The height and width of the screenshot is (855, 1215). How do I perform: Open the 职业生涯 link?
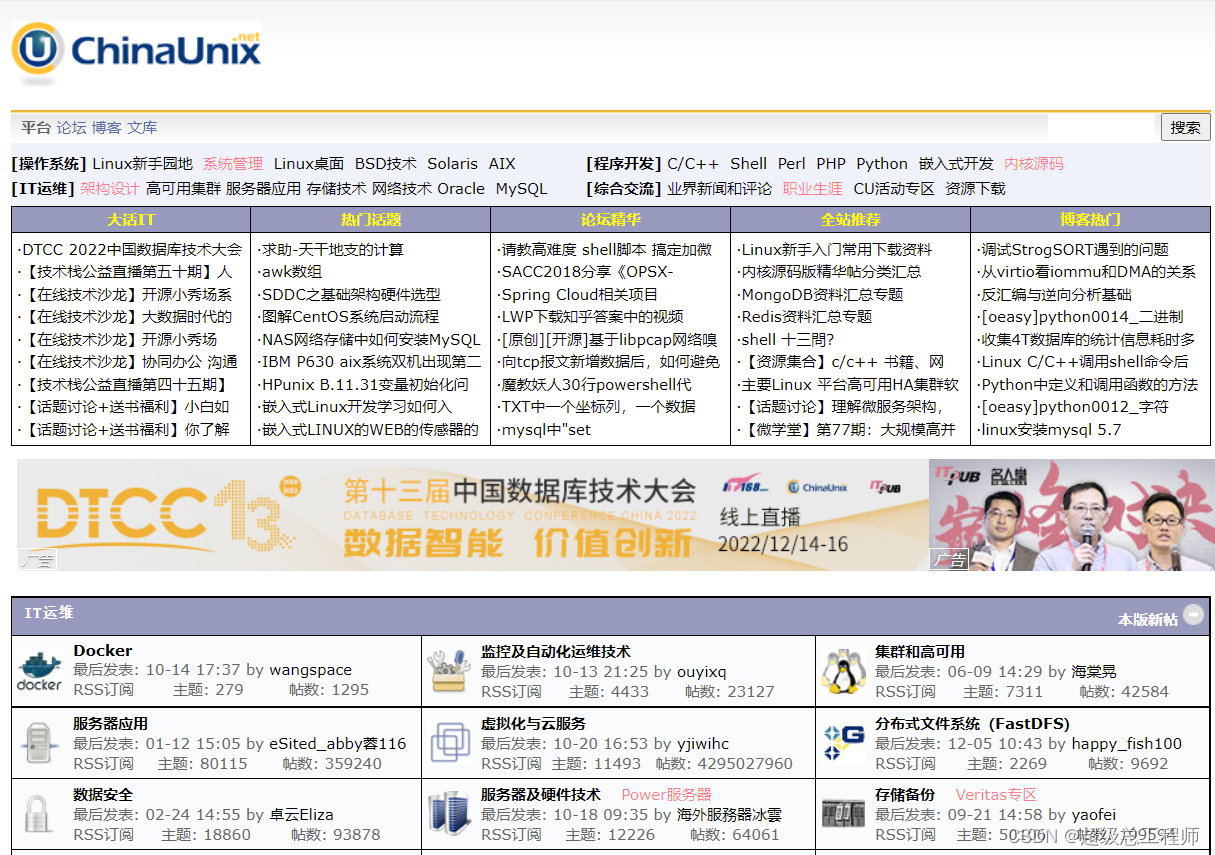pos(812,188)
